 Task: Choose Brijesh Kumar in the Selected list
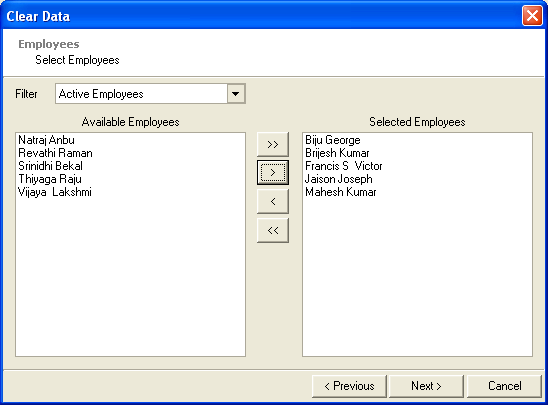click(337, 153)
